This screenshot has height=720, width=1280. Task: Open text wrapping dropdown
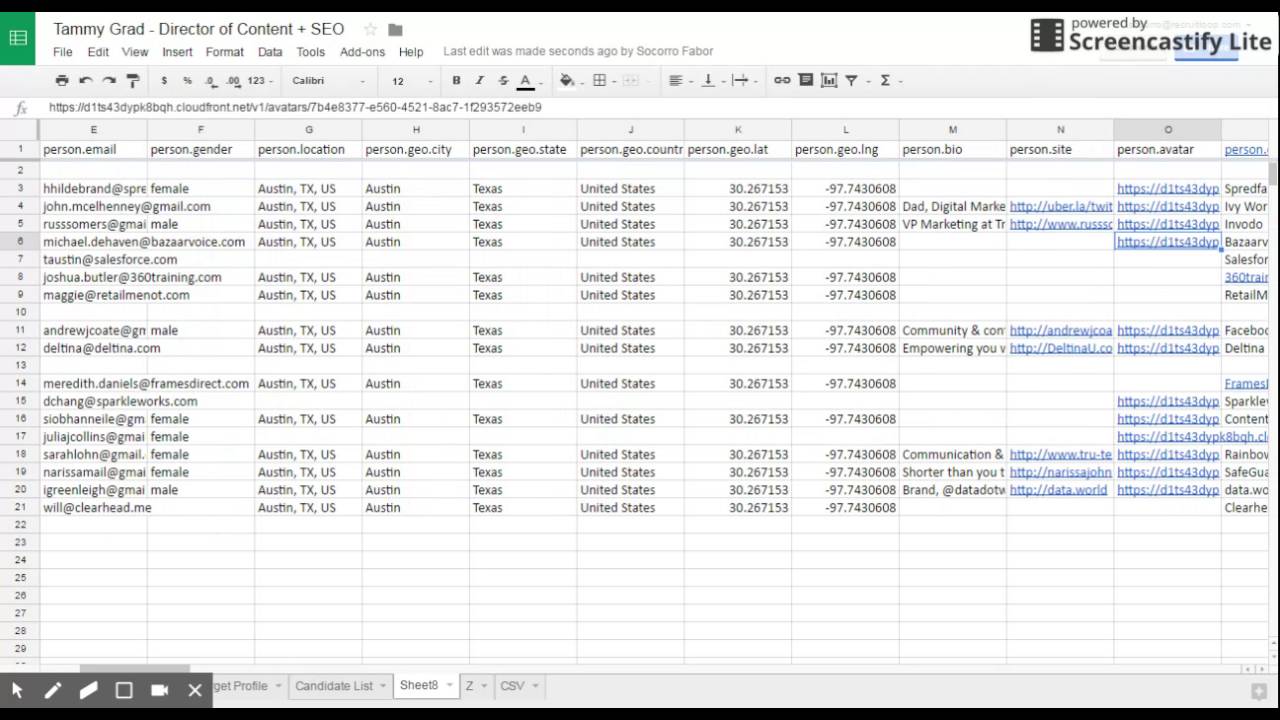(743, 80)
